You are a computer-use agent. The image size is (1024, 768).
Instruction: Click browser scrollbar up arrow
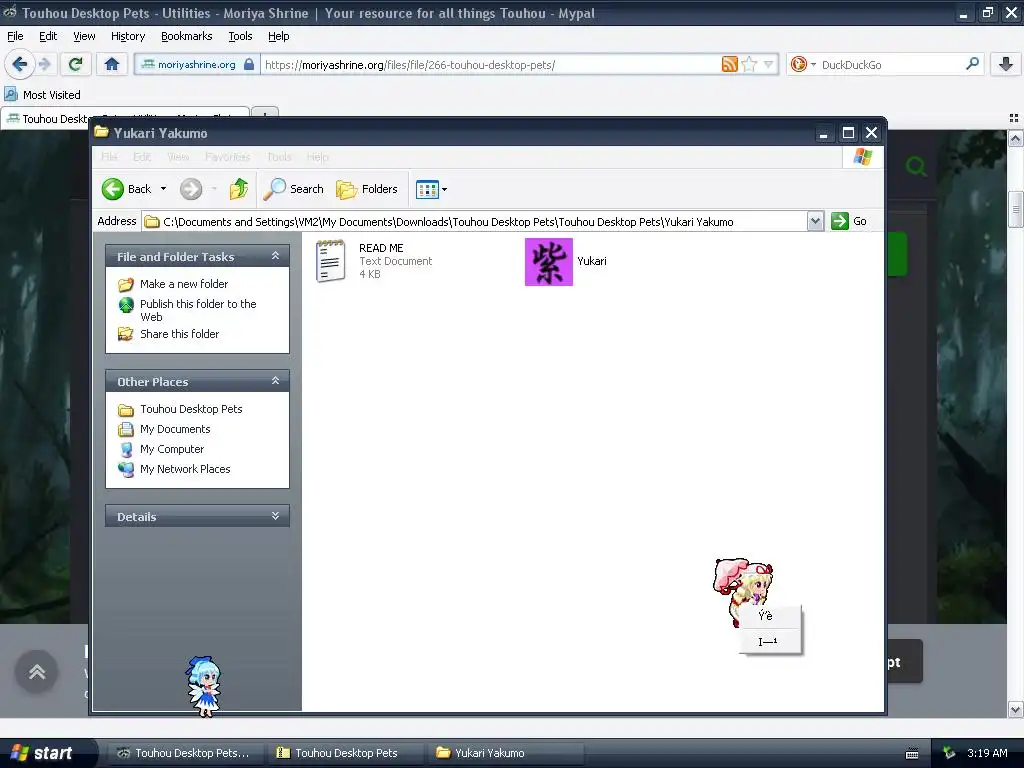(x=1016, y=138)
